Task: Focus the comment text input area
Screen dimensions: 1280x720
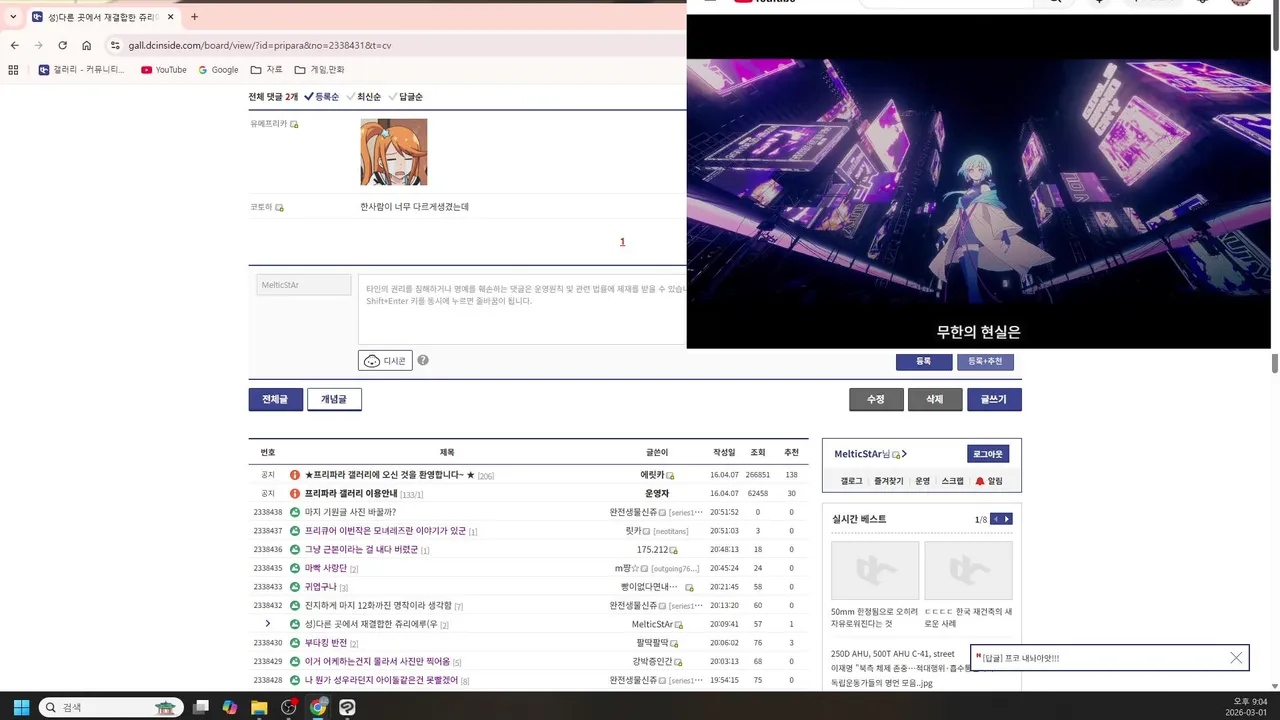Action: 522,309
